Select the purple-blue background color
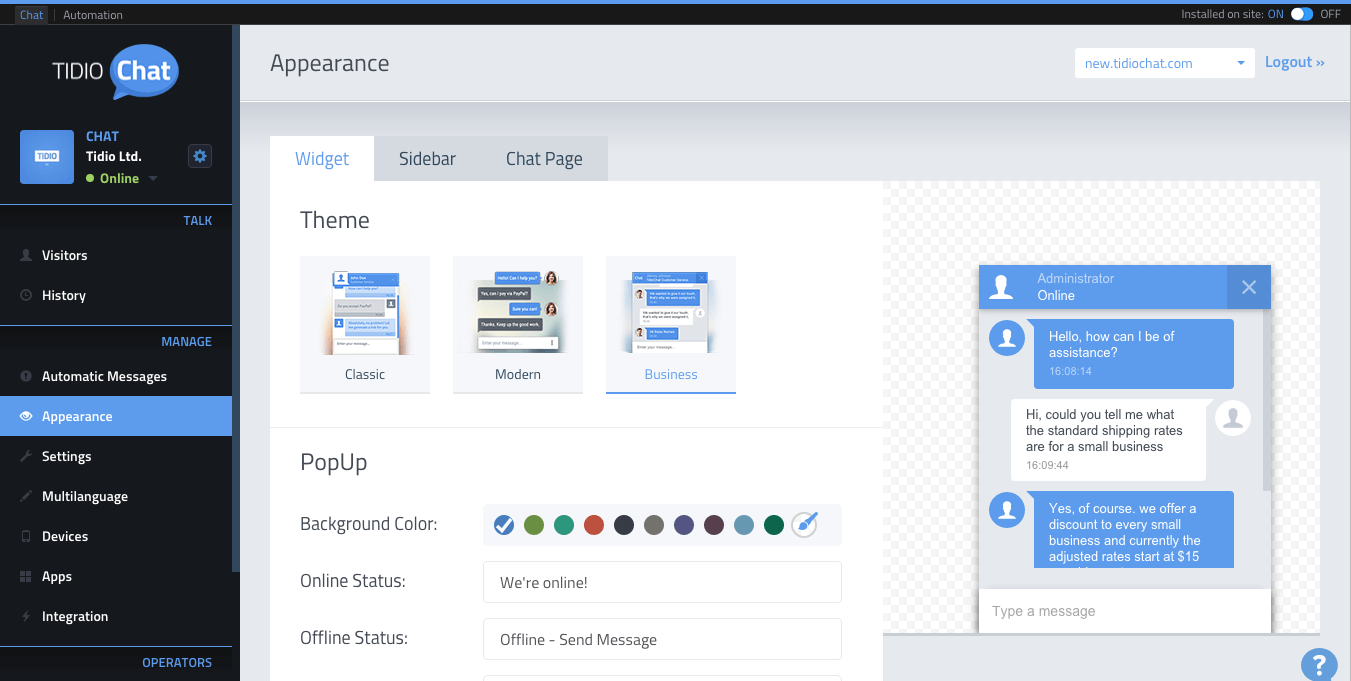Image resolution: width=1351 pixels, height=681 pixels. tap(684, 525)
